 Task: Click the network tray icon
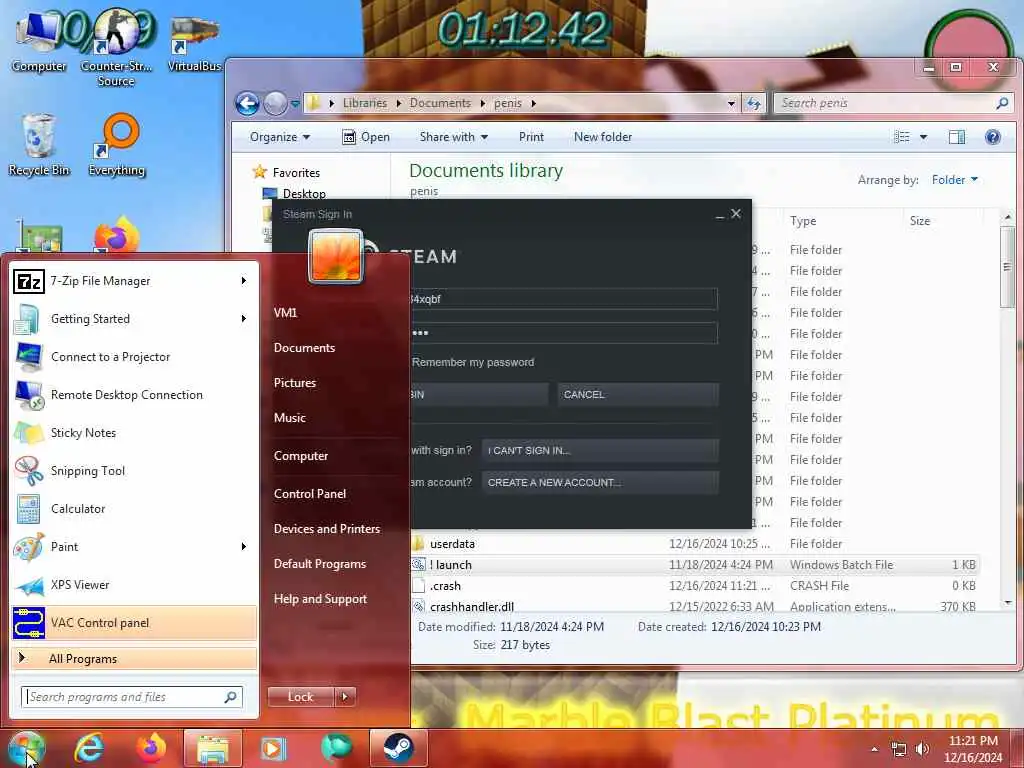[x=899, y=749]
